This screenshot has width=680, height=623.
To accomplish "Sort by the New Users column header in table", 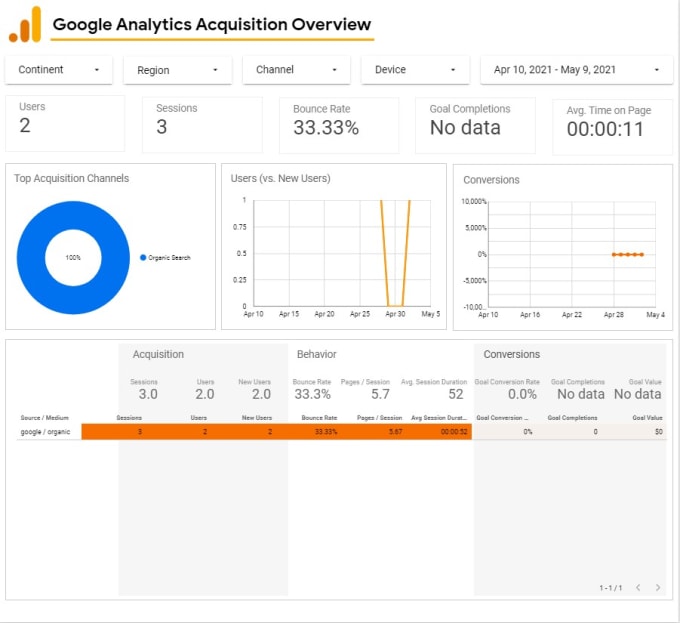I will 257,418.
